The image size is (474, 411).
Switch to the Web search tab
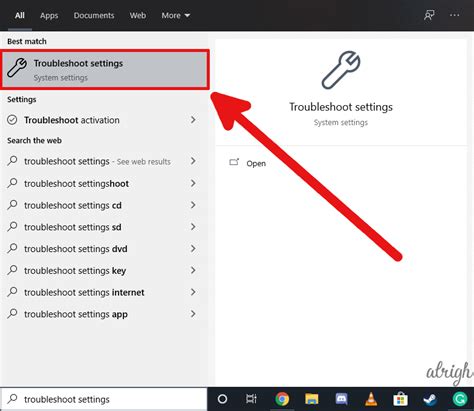138,15
